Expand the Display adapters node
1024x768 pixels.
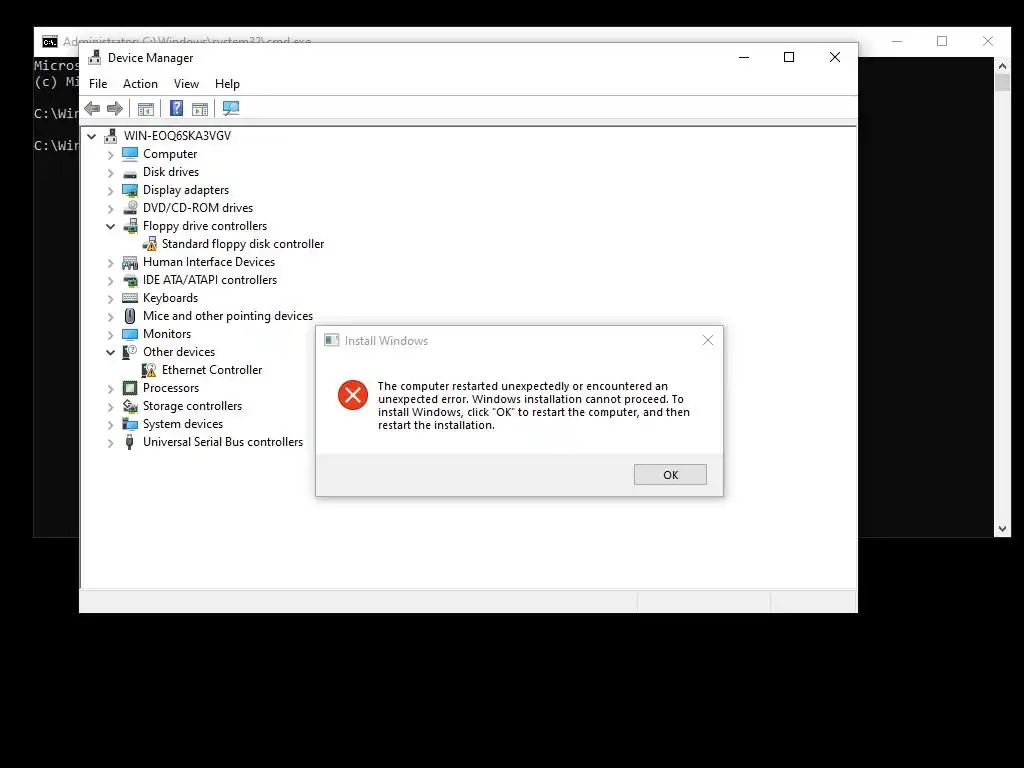[x=110, y=191]
